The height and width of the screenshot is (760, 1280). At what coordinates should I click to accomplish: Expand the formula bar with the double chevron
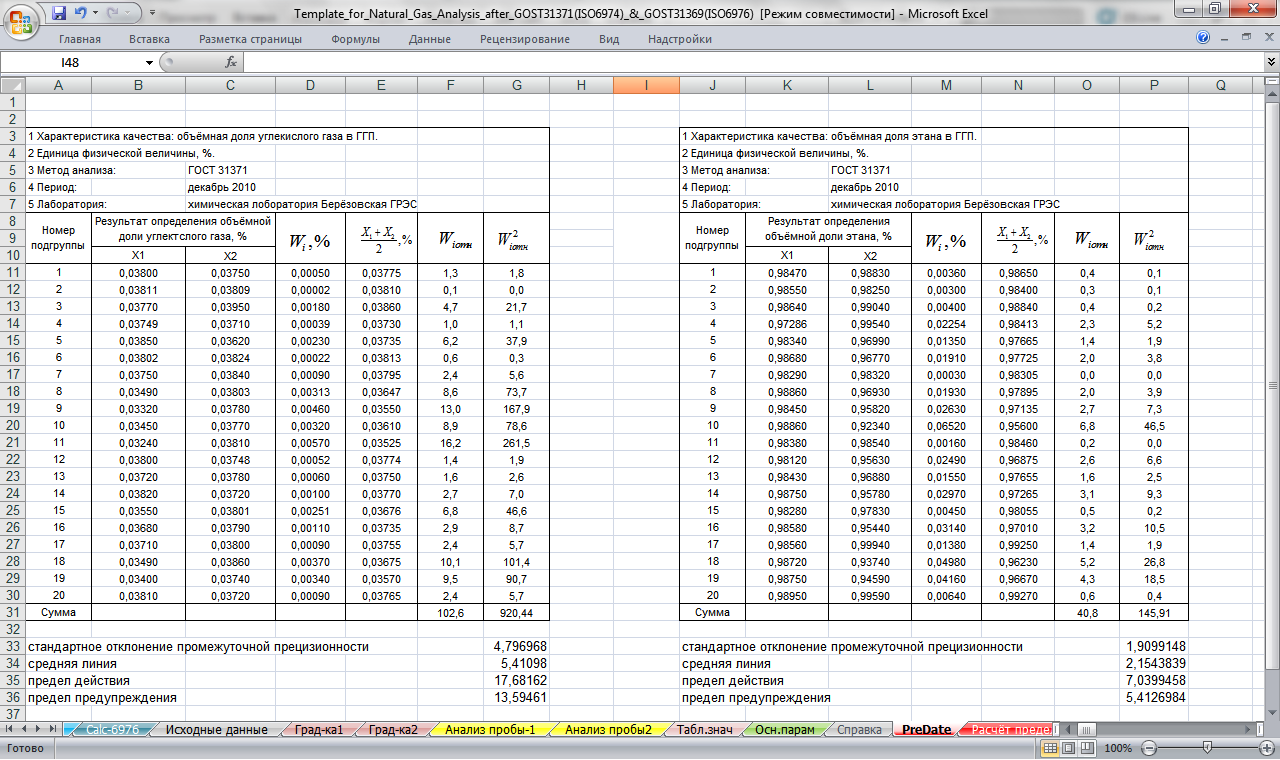[1270, 62]
